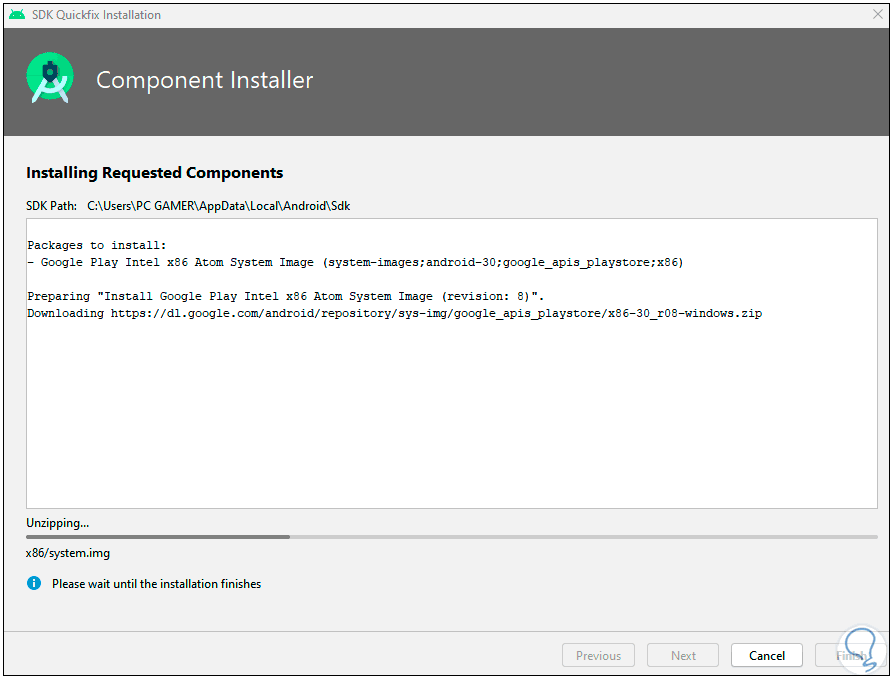Click the Android Studio logo in header
893x679 pixels.
[50, 80]
